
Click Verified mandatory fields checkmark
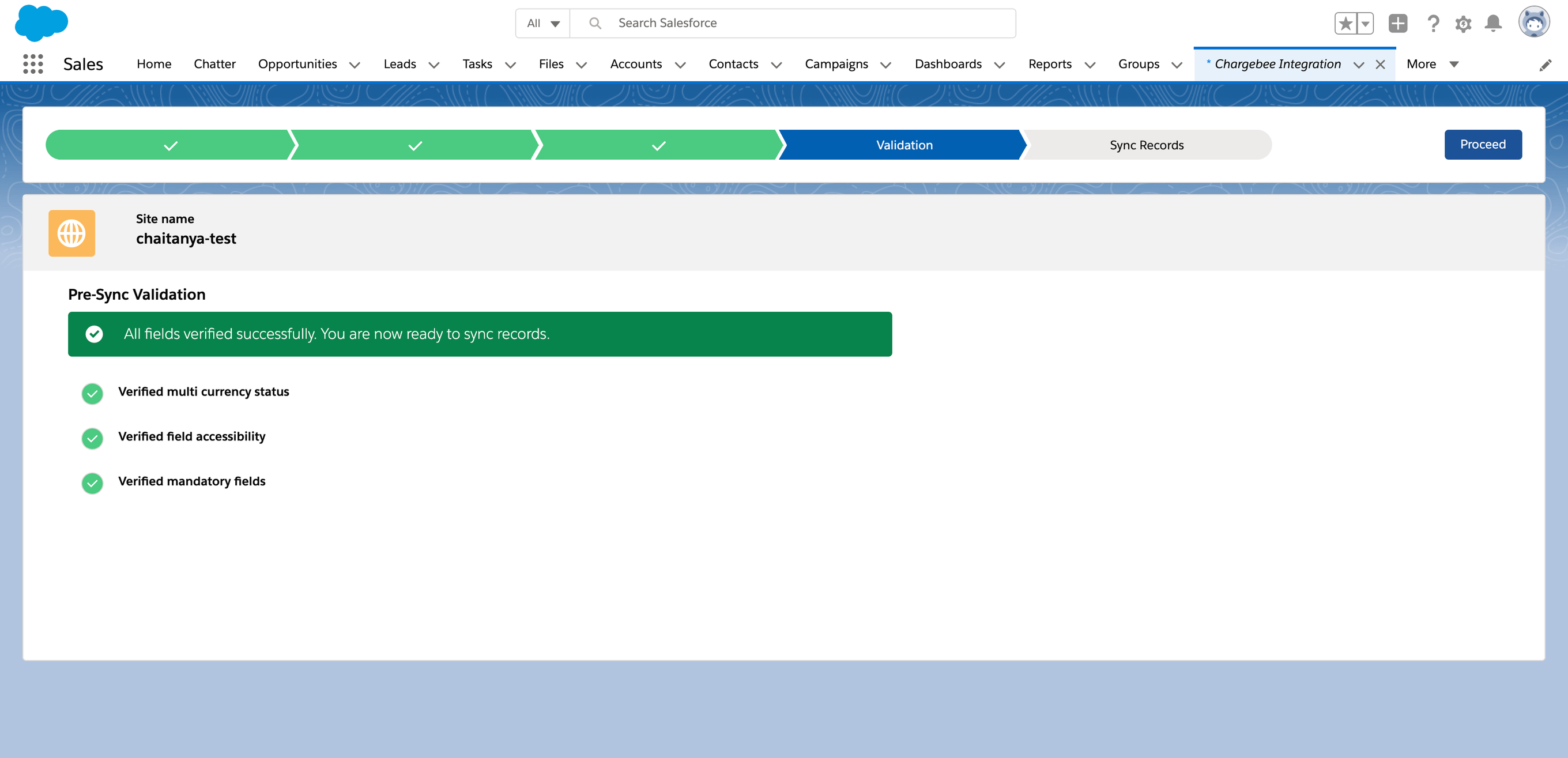tap(92, 483)
